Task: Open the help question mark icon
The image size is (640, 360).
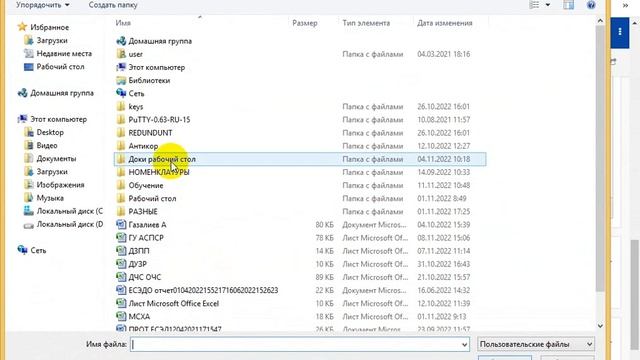Action: click(591, 5)
